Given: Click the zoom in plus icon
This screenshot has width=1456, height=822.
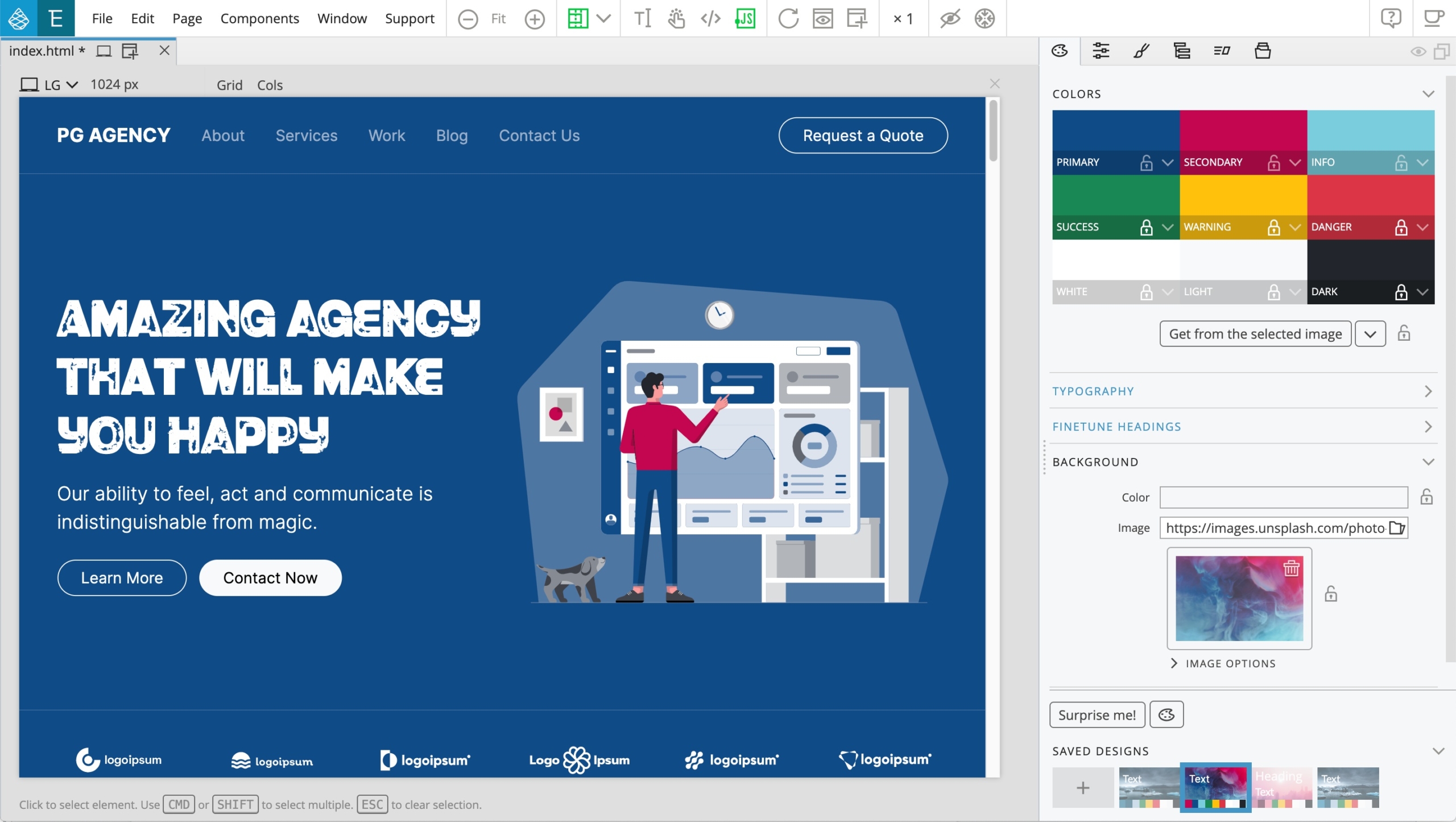Looking at the screenshot, I should [534, 19].
